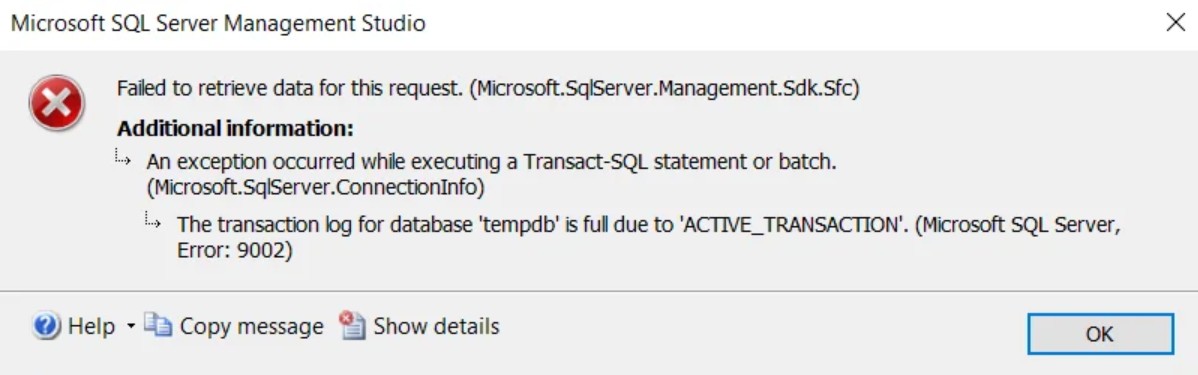The height and width of the screenshot is (375, 1198).
Task: Click the arrow beside 'An exception occurred'
Action: 123,159
